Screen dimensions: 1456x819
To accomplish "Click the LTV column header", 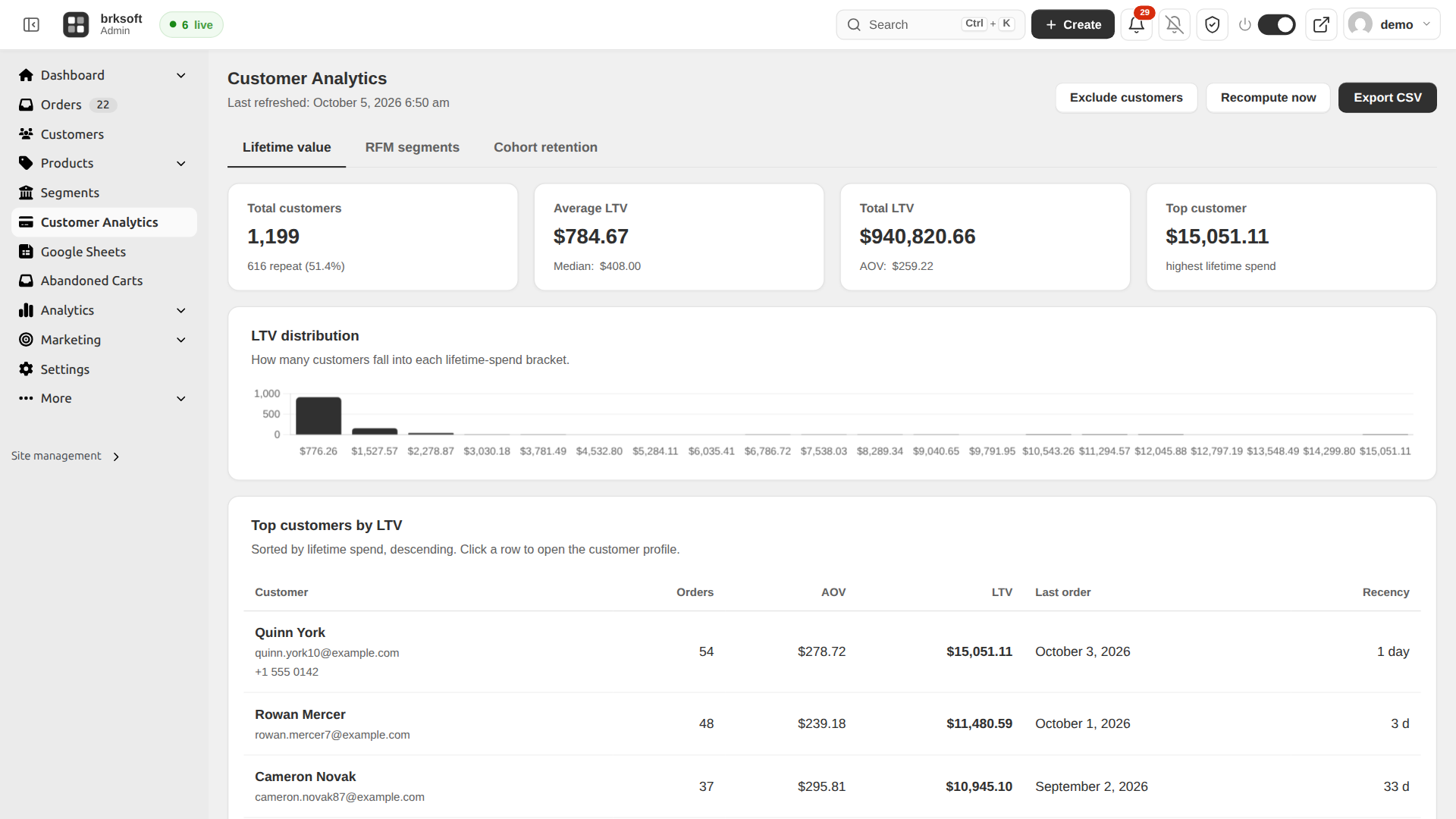I will 1002,592.
